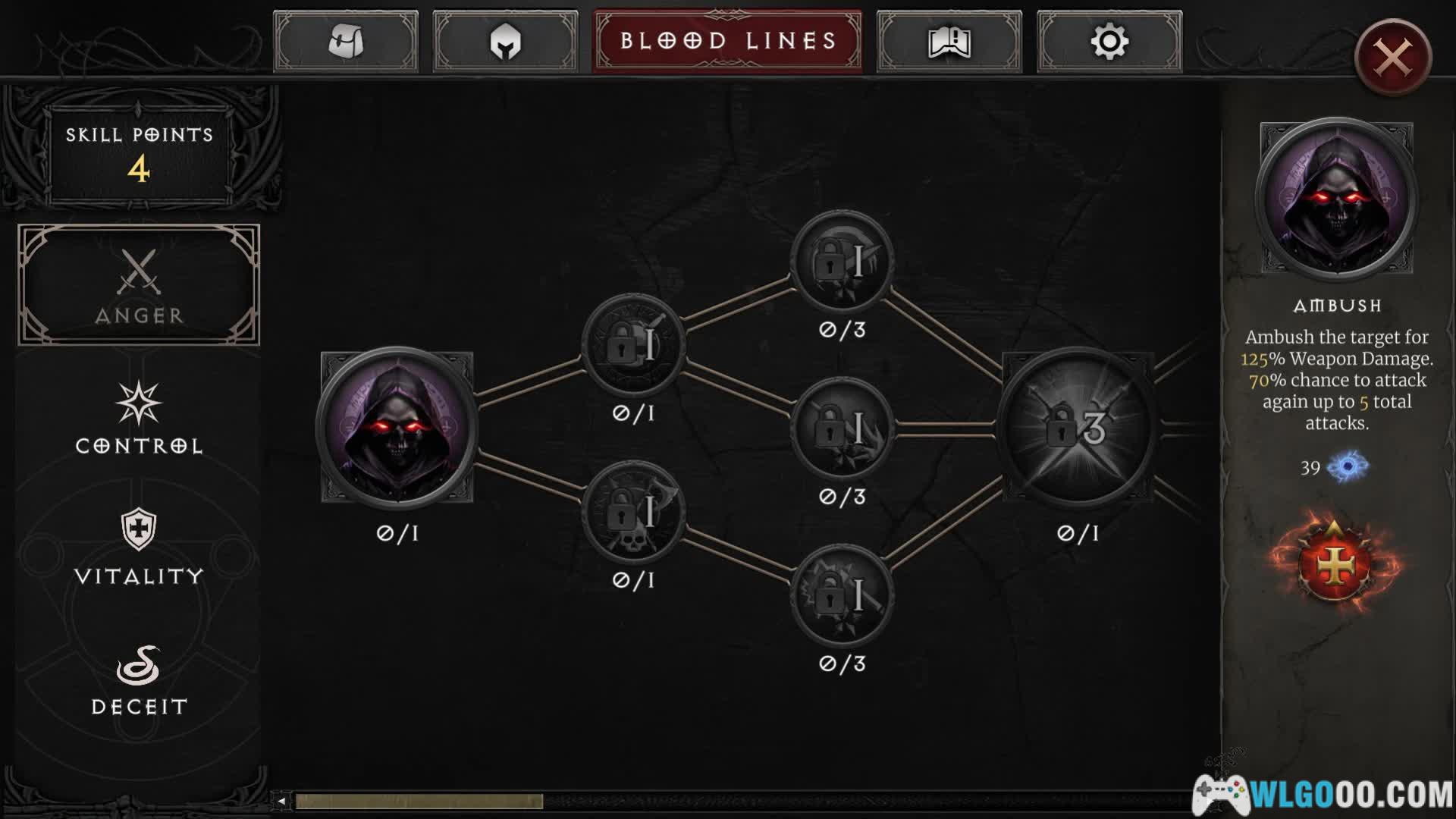
Task: Open the helmet equipment tab
Action: click(505, 42)
